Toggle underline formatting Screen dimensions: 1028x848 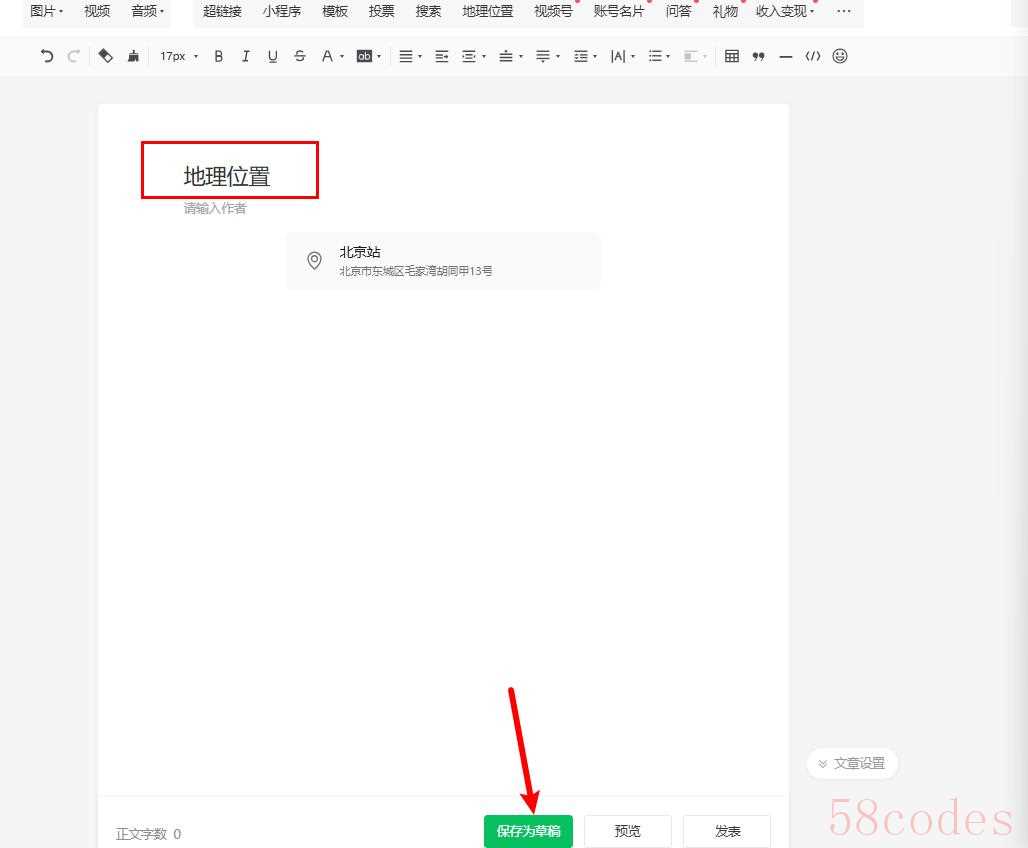click(272, 56)
